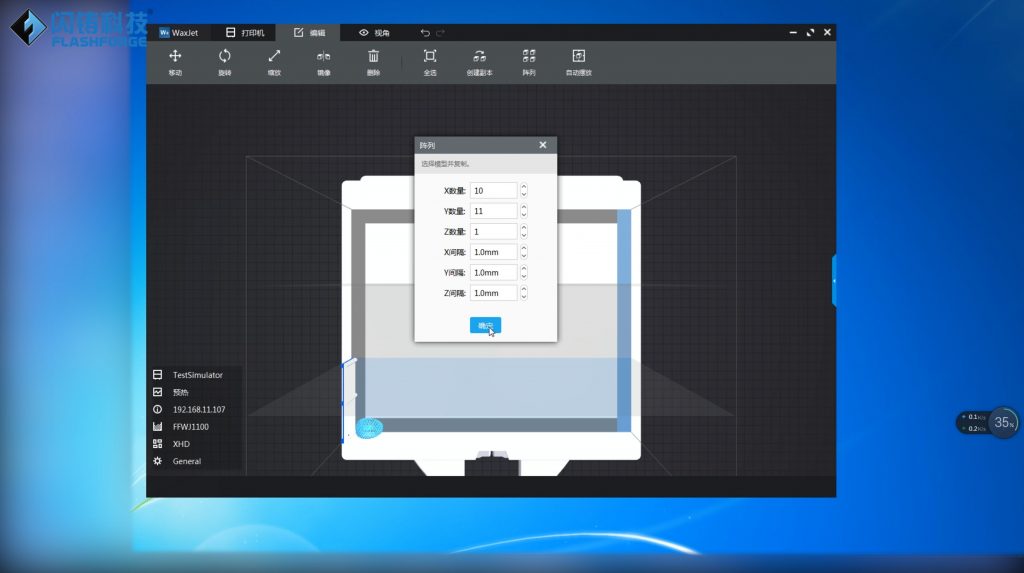
Task: Decrease Y间隔 with the down arrow
Action: click(x=524, y=276)
